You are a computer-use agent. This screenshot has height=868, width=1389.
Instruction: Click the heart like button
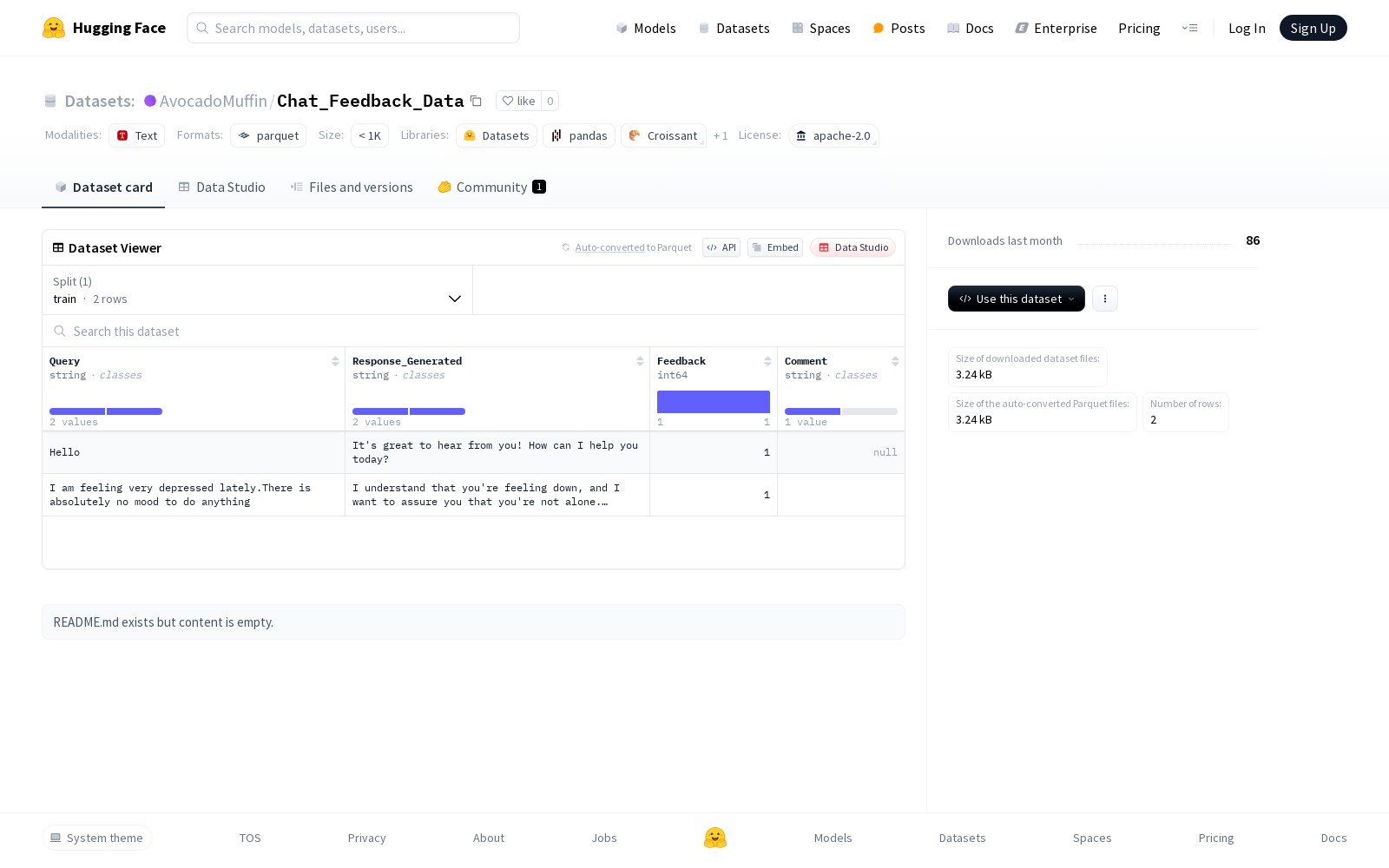tap(518, 101)
